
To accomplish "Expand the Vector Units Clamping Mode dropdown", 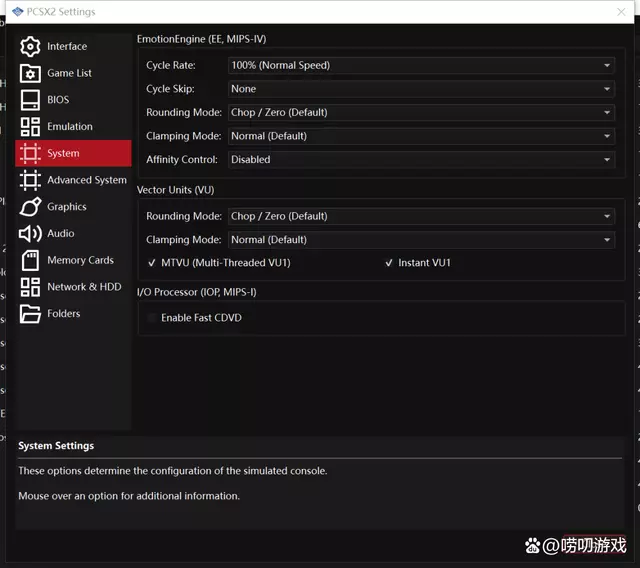I will [x=421, y=240].
